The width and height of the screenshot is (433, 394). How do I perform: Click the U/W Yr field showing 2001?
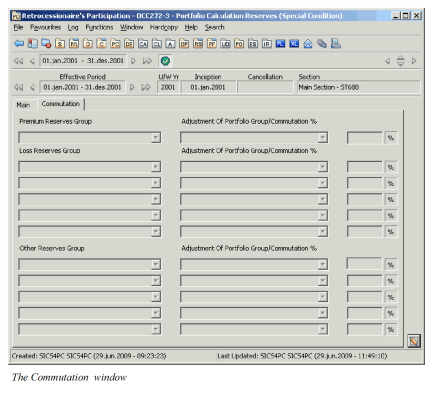[168, 87]
